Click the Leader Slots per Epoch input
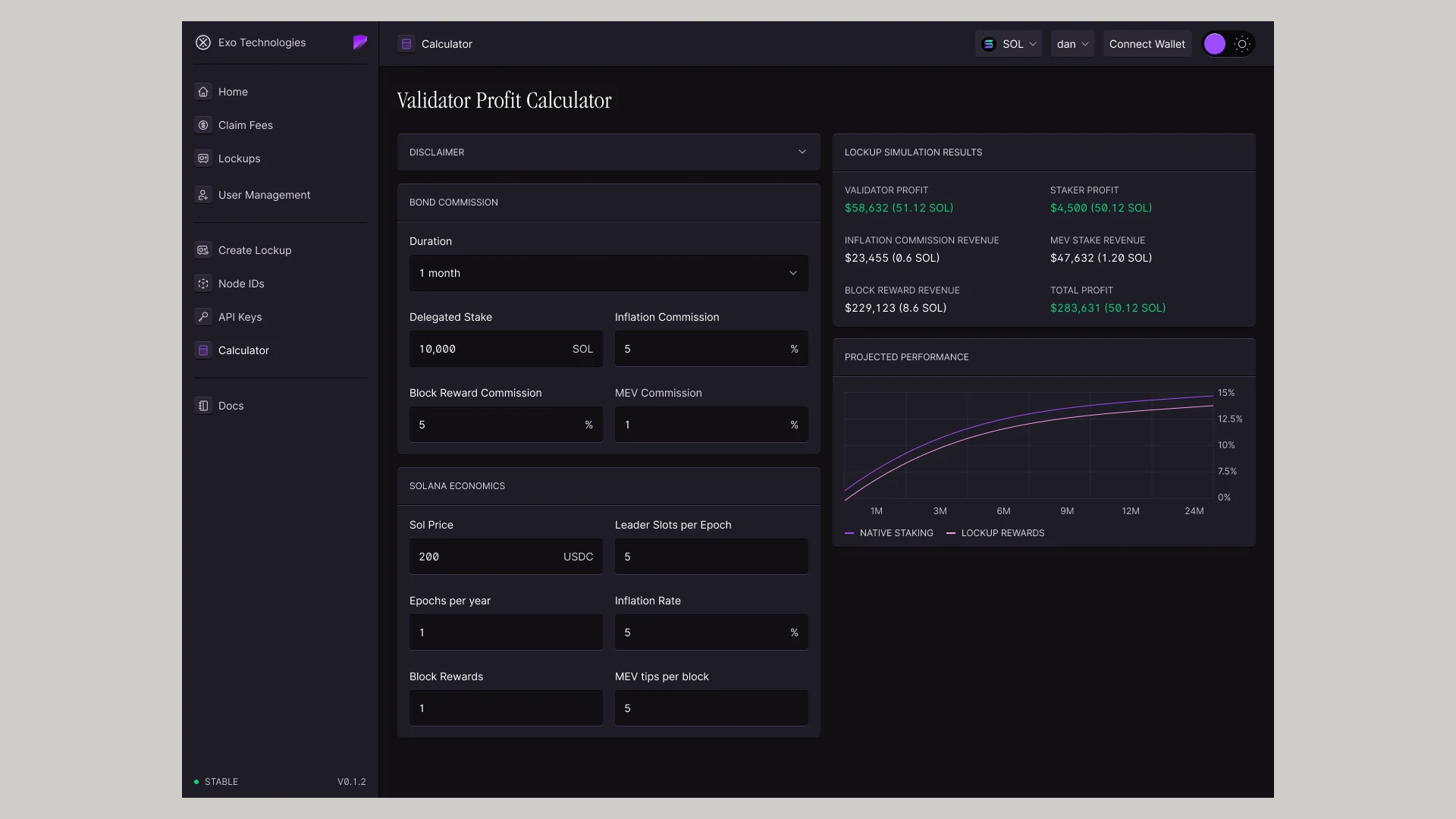 tap(711, 557)
